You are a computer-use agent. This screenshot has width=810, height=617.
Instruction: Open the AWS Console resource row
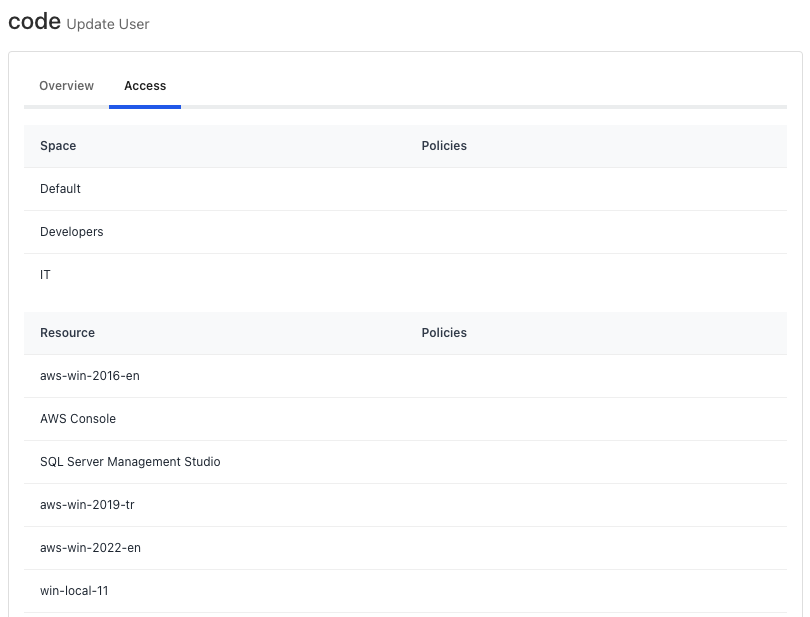click(78, 419)
